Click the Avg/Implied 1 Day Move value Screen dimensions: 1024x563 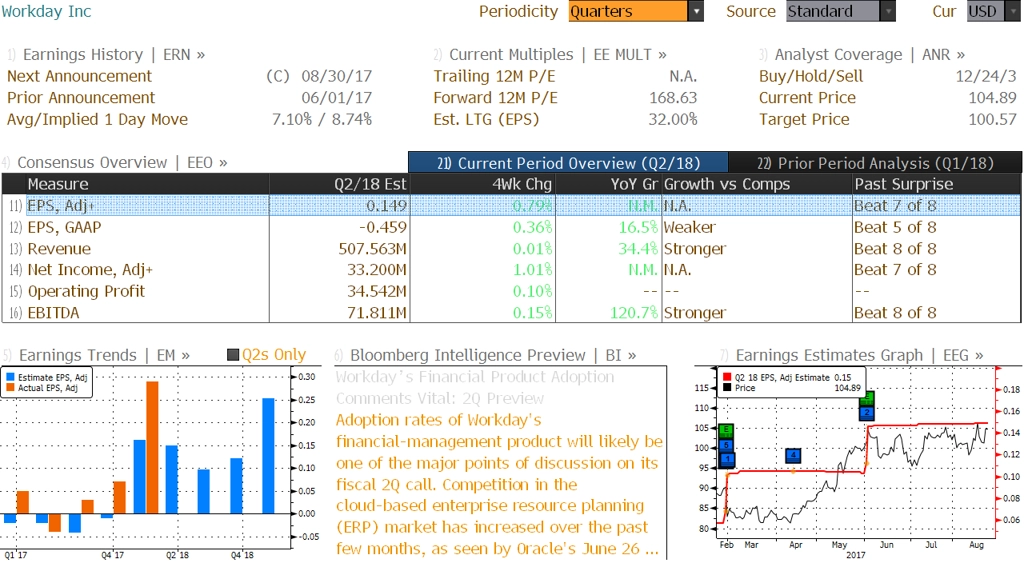(322, 119)
